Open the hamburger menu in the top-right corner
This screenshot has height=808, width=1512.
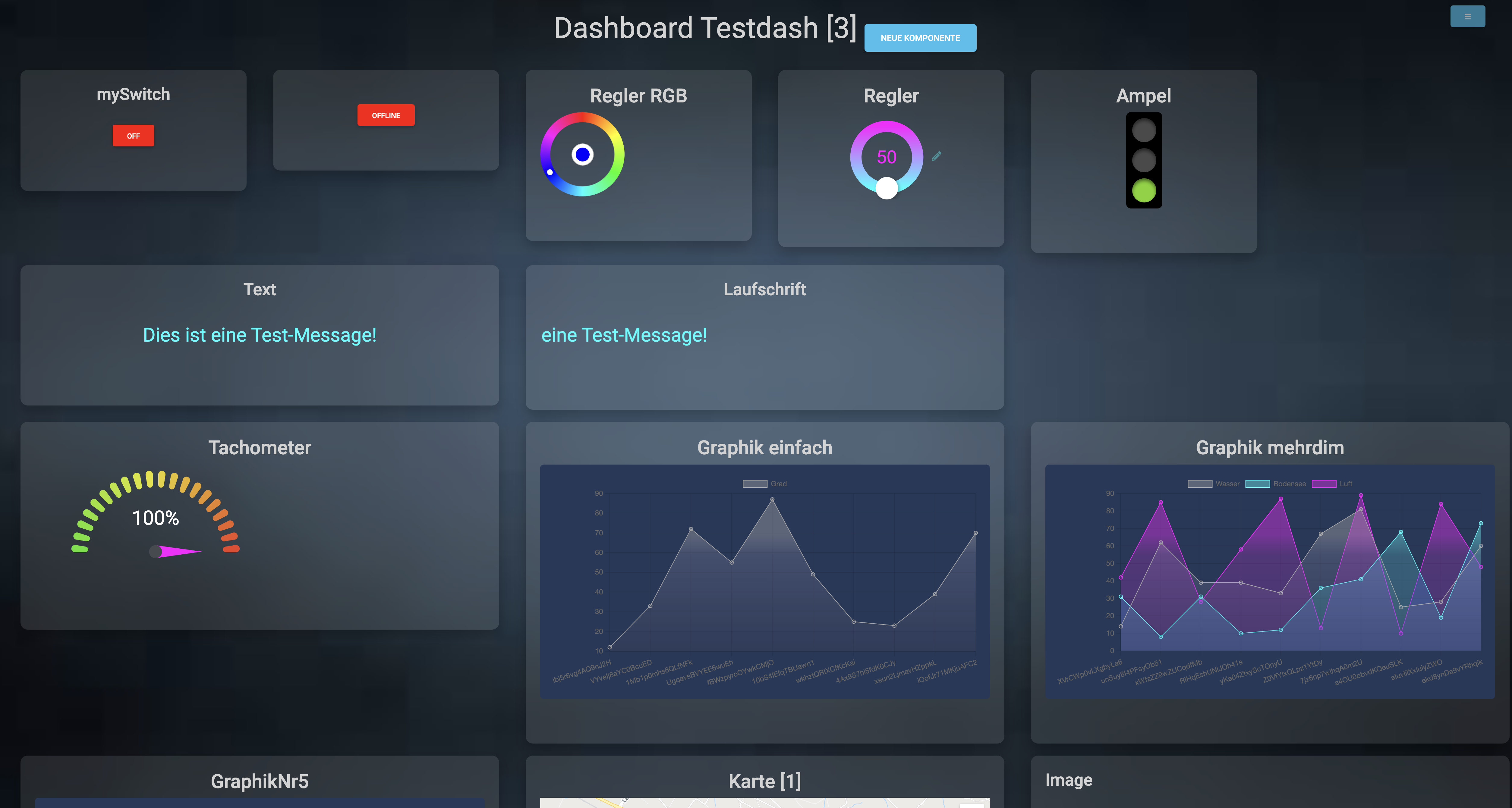(1467, 17)
